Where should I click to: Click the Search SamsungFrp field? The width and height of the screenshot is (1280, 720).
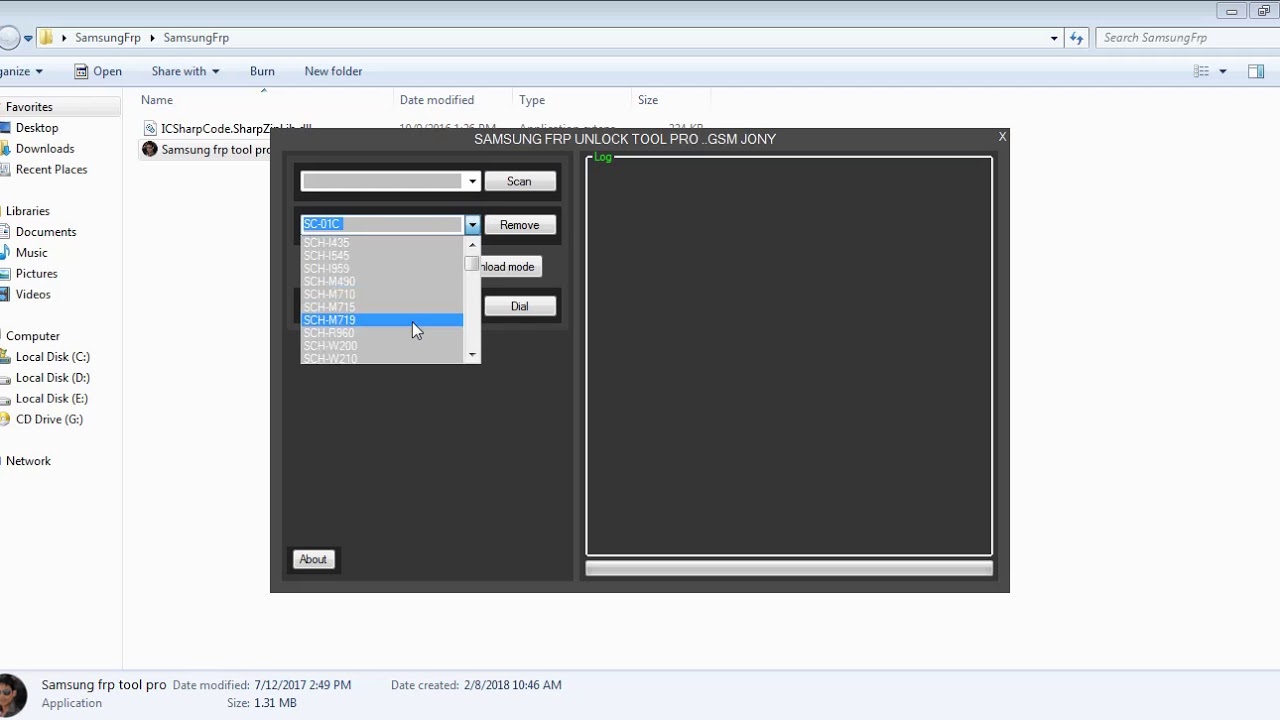point(1186,37)
